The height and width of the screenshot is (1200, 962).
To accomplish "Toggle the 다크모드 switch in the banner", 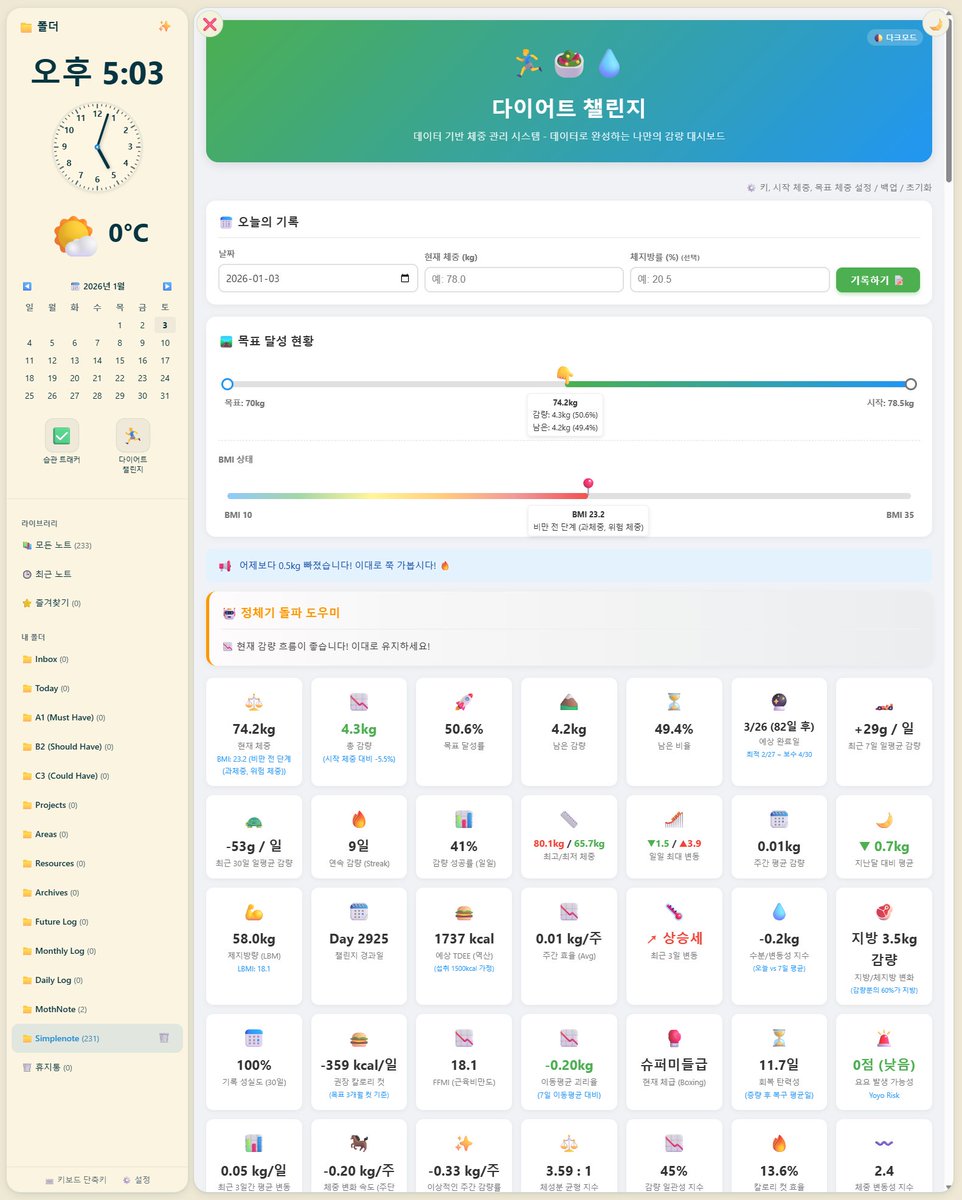I will tap(895, 38).
